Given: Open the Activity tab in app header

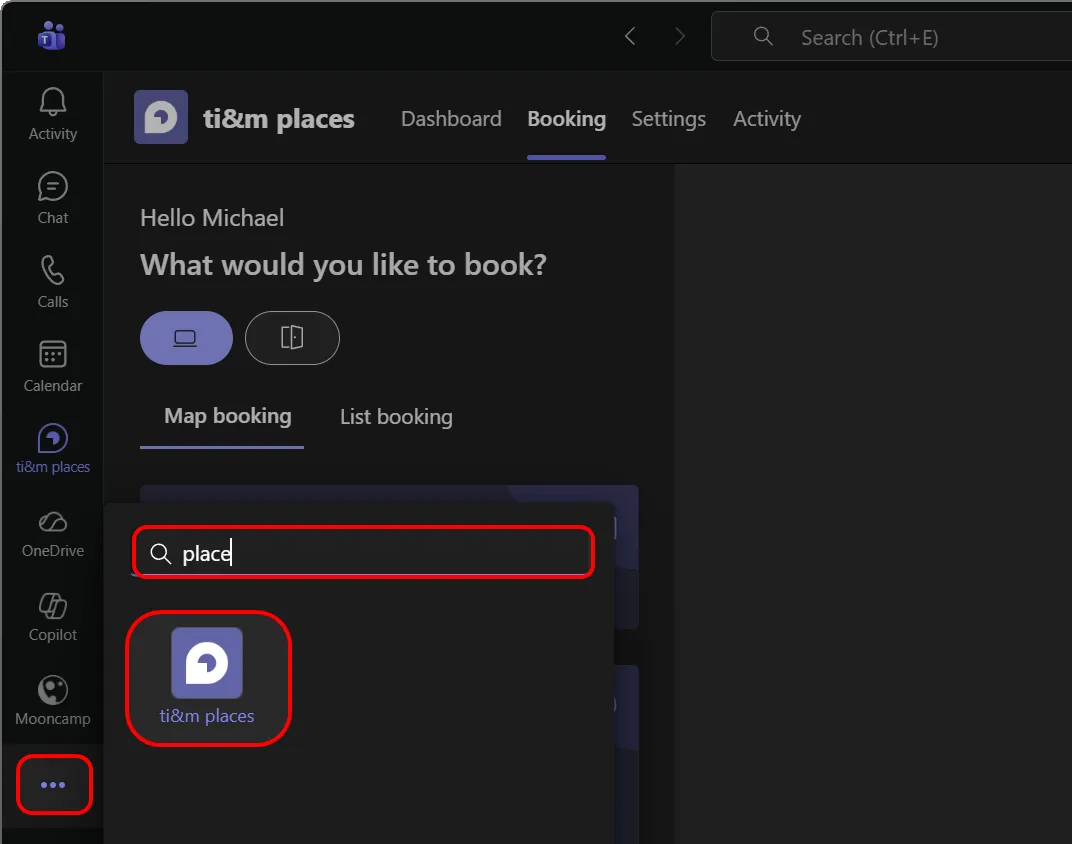Looking at the screenshot, I should point(766,119).
